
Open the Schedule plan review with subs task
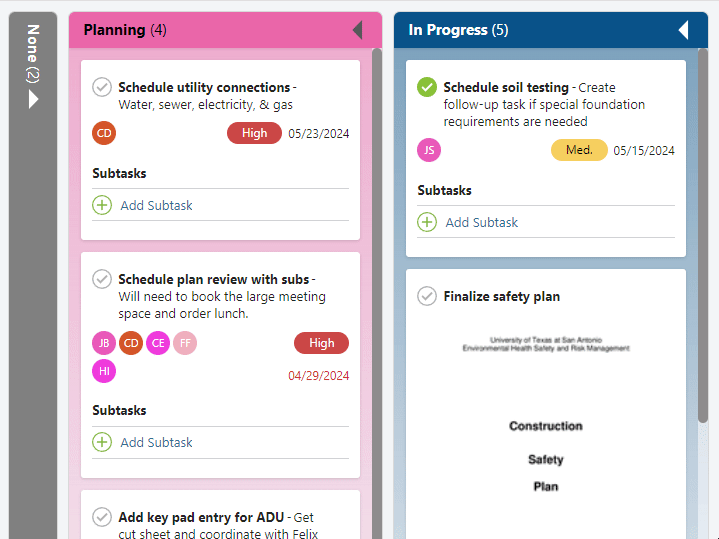[214, 279]
